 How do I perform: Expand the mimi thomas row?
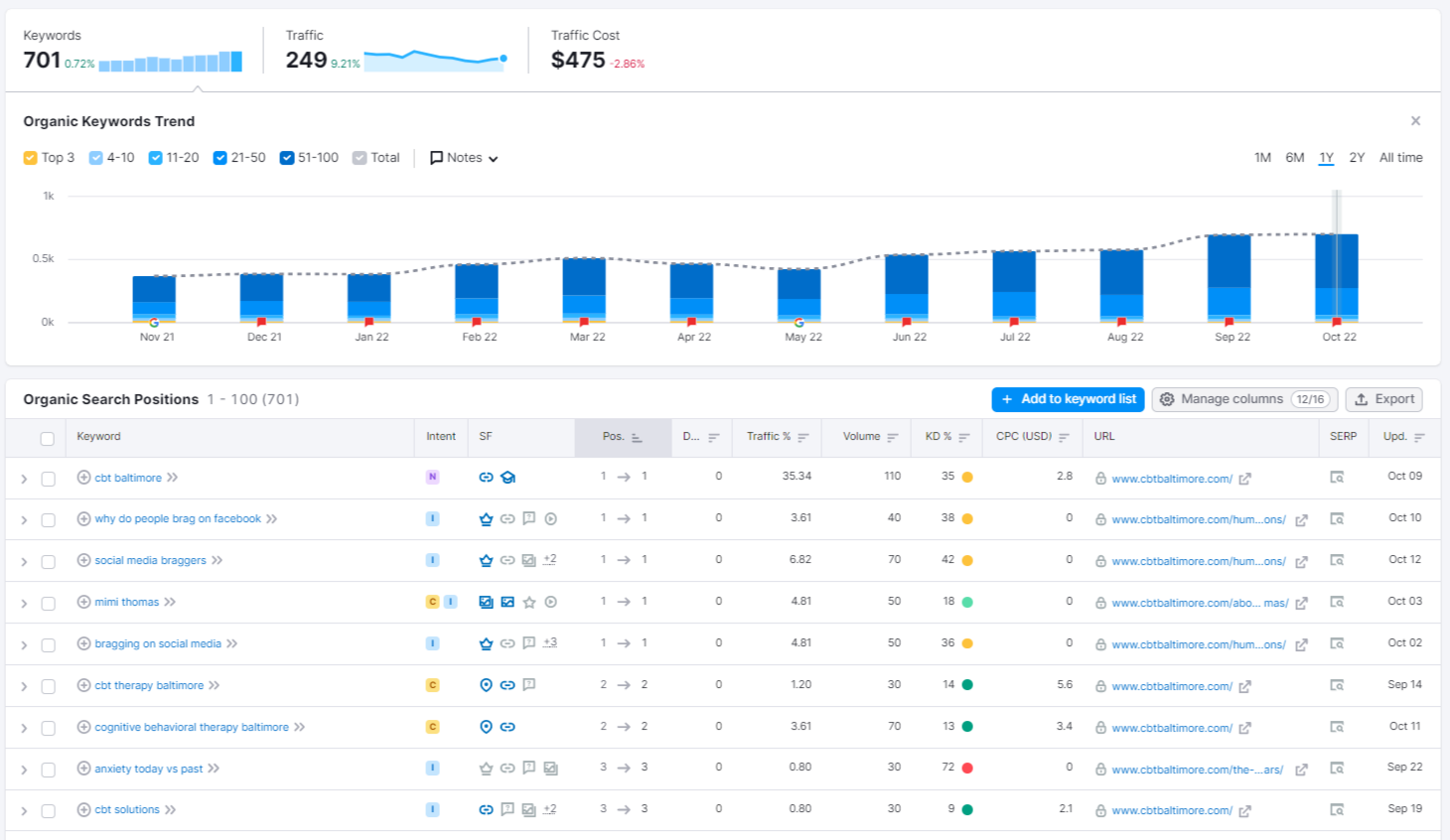click(24, 604)
